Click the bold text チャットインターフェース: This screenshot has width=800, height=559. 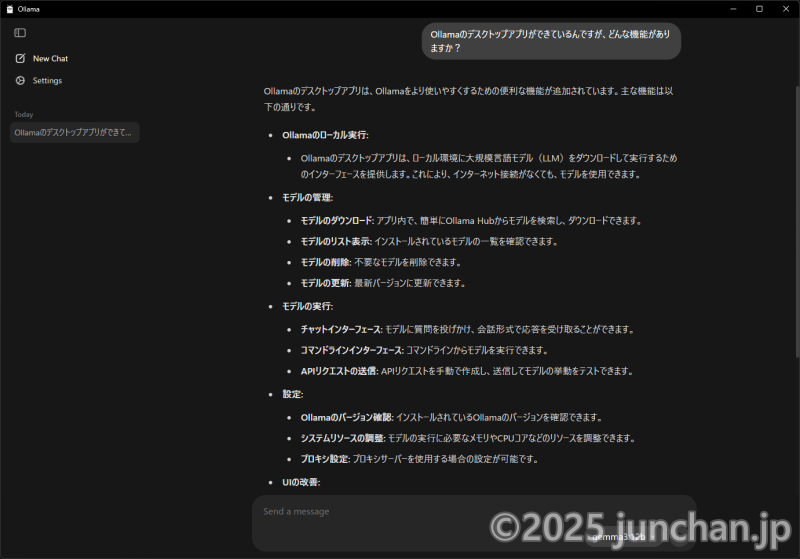pyautogui.click(x=341, y=330)
